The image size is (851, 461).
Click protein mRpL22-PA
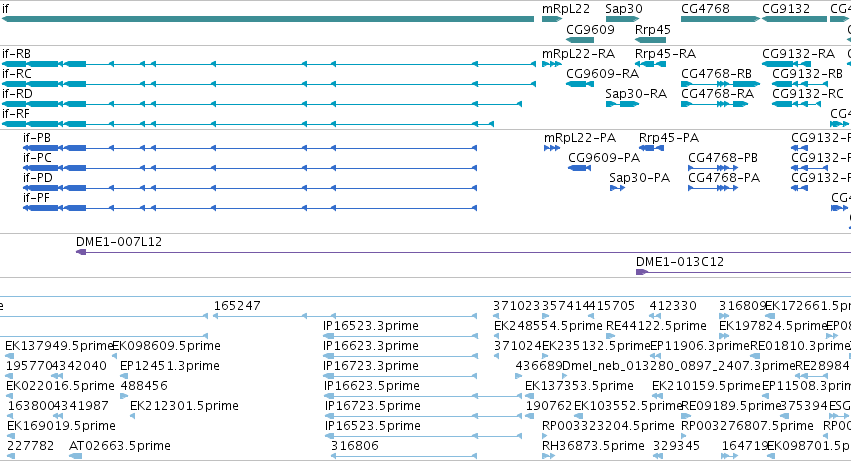[552, 148]
